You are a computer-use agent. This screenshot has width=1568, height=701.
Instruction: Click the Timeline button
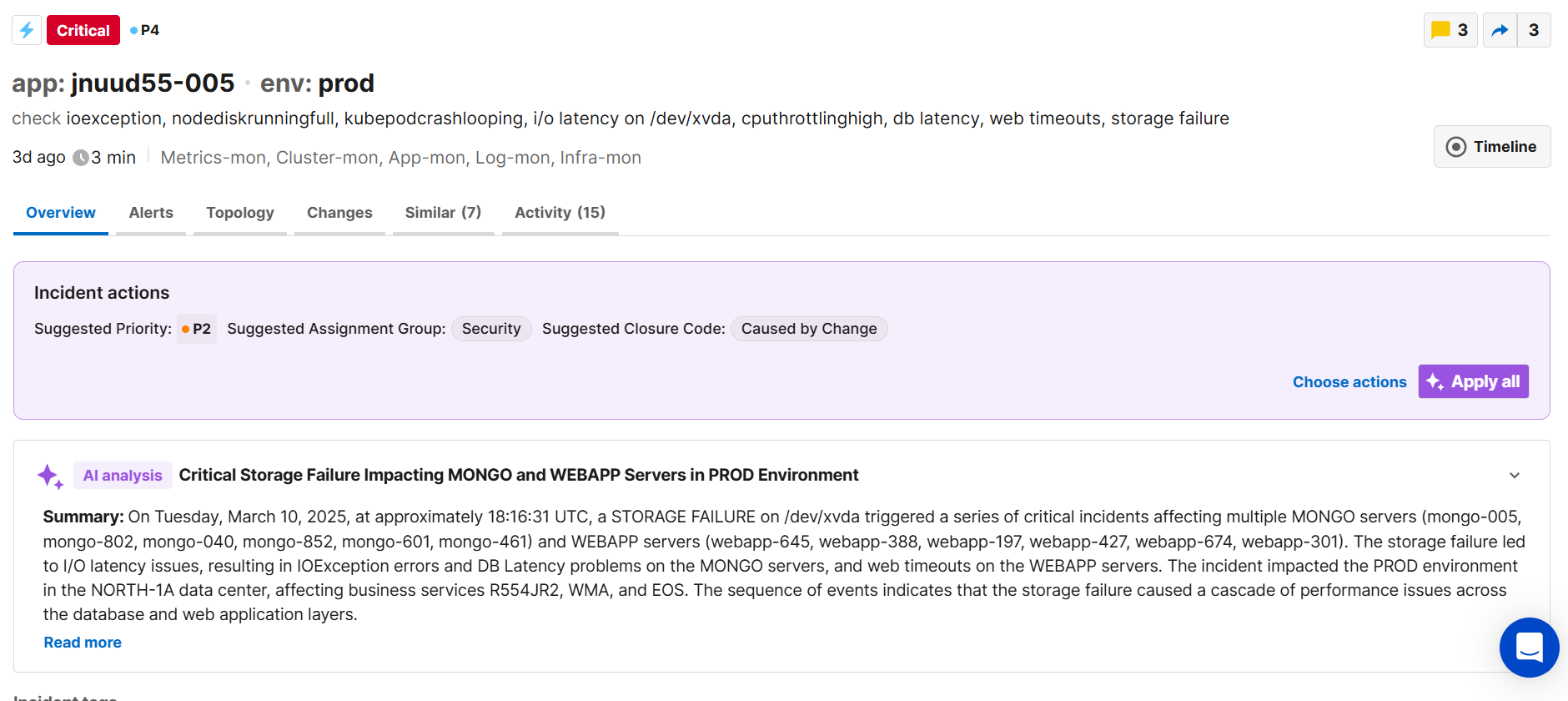point(1491,147)
